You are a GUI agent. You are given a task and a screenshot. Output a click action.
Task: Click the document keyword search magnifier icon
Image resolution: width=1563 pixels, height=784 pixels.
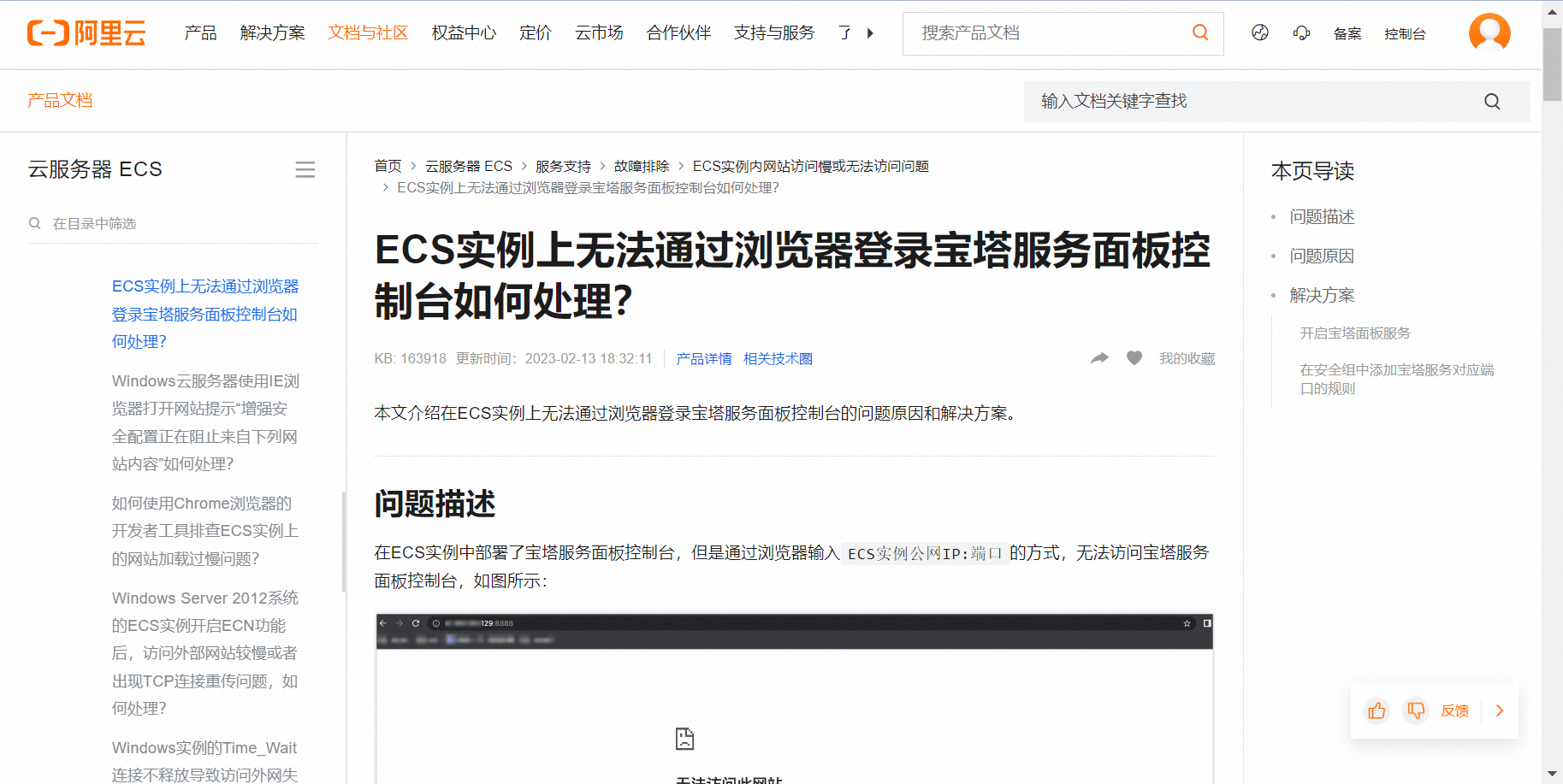[1492, 102]
